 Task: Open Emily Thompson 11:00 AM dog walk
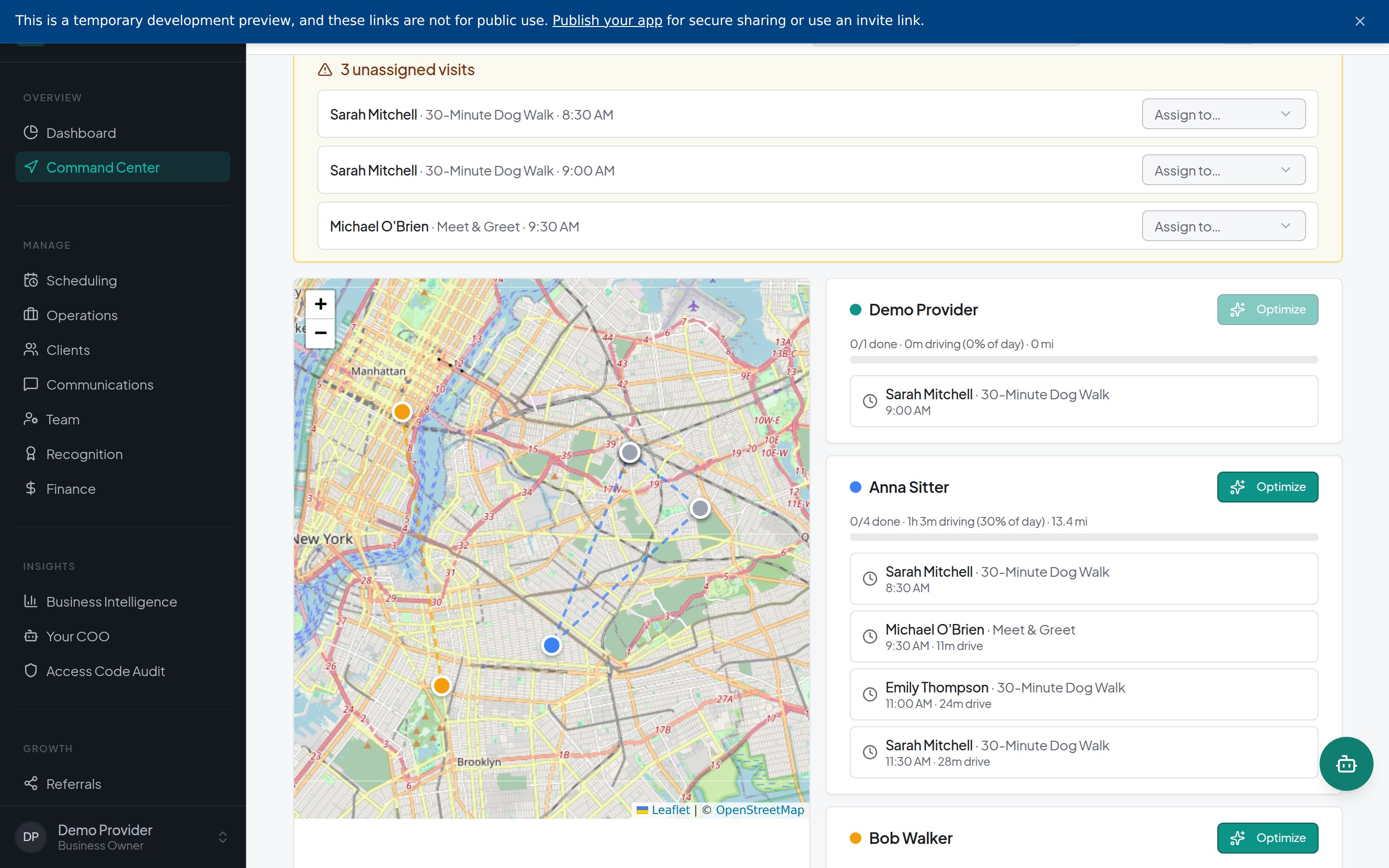tap(1084, 694)
